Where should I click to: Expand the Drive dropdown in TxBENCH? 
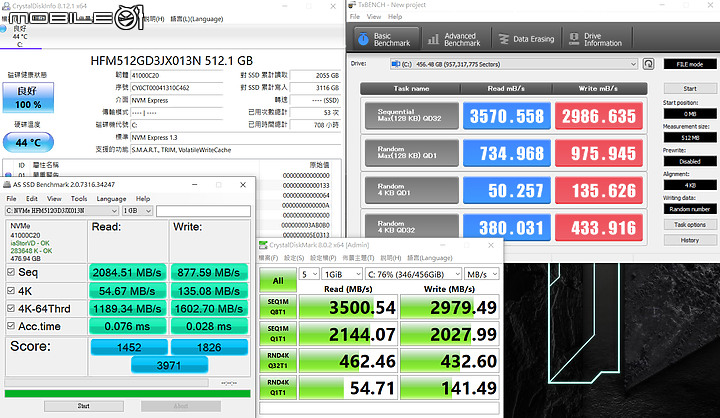(633, 64)
